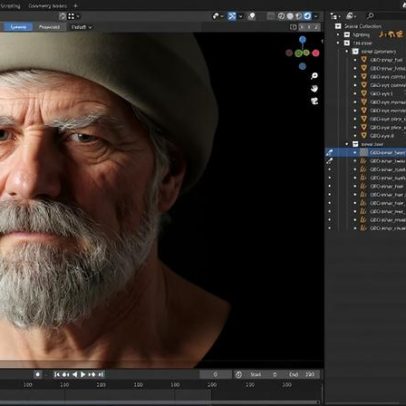Toggle the dimmed X-ray icon in header
This screenshot has width=406, height=406.
point(271,16)
